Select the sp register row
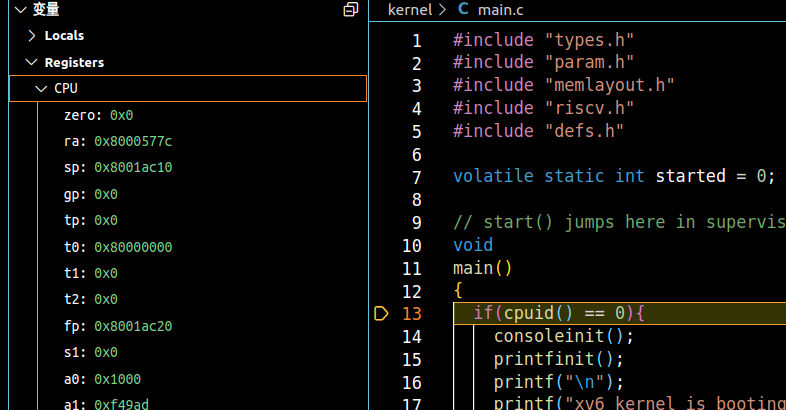This screenshot has width=786, height=410. pos(188,167)
